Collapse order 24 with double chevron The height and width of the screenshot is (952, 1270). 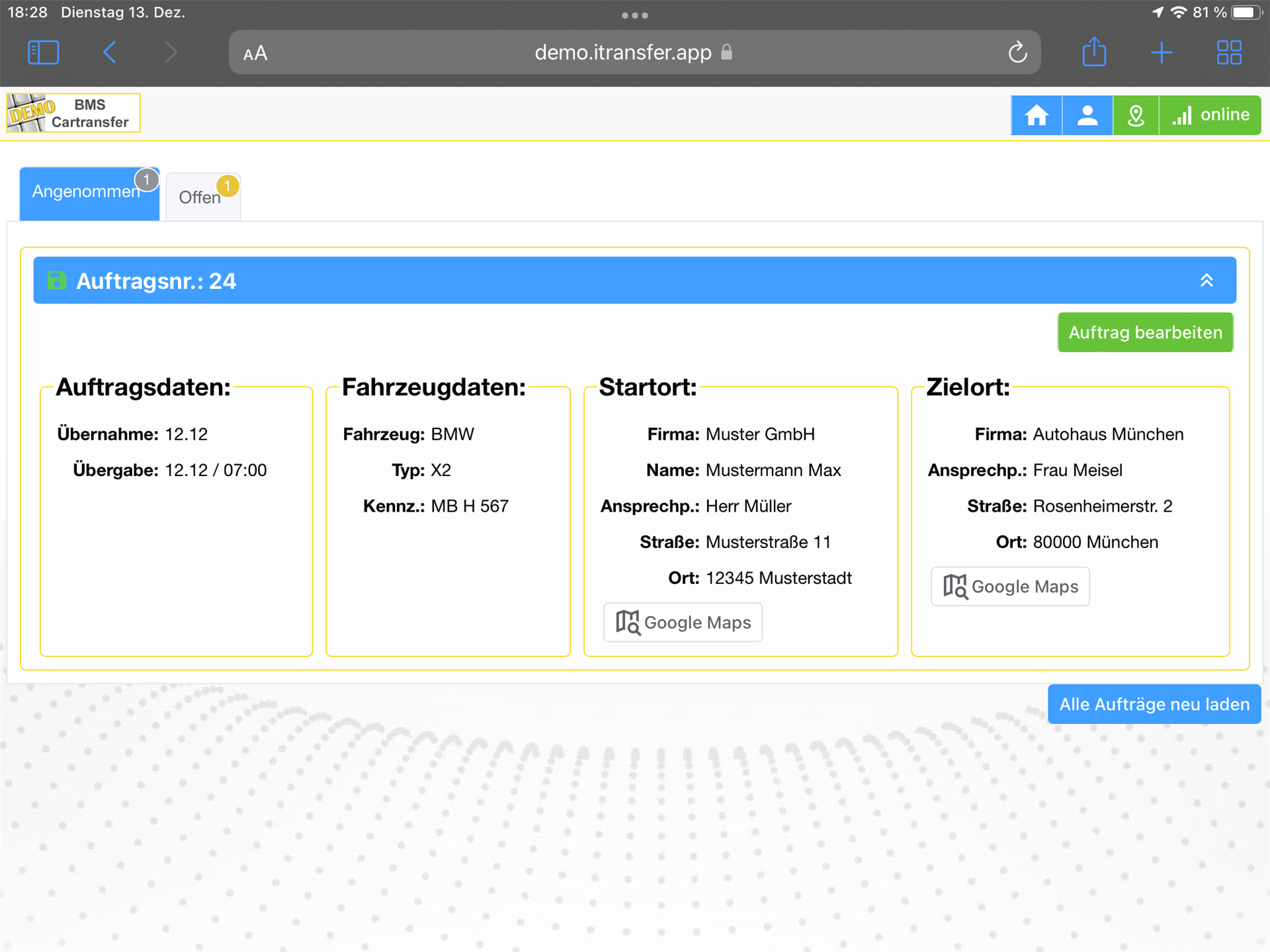(x=1206, y=280)
